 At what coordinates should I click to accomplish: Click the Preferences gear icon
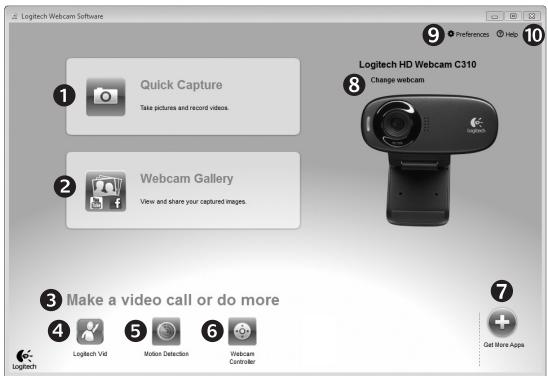tap(451, 34)
